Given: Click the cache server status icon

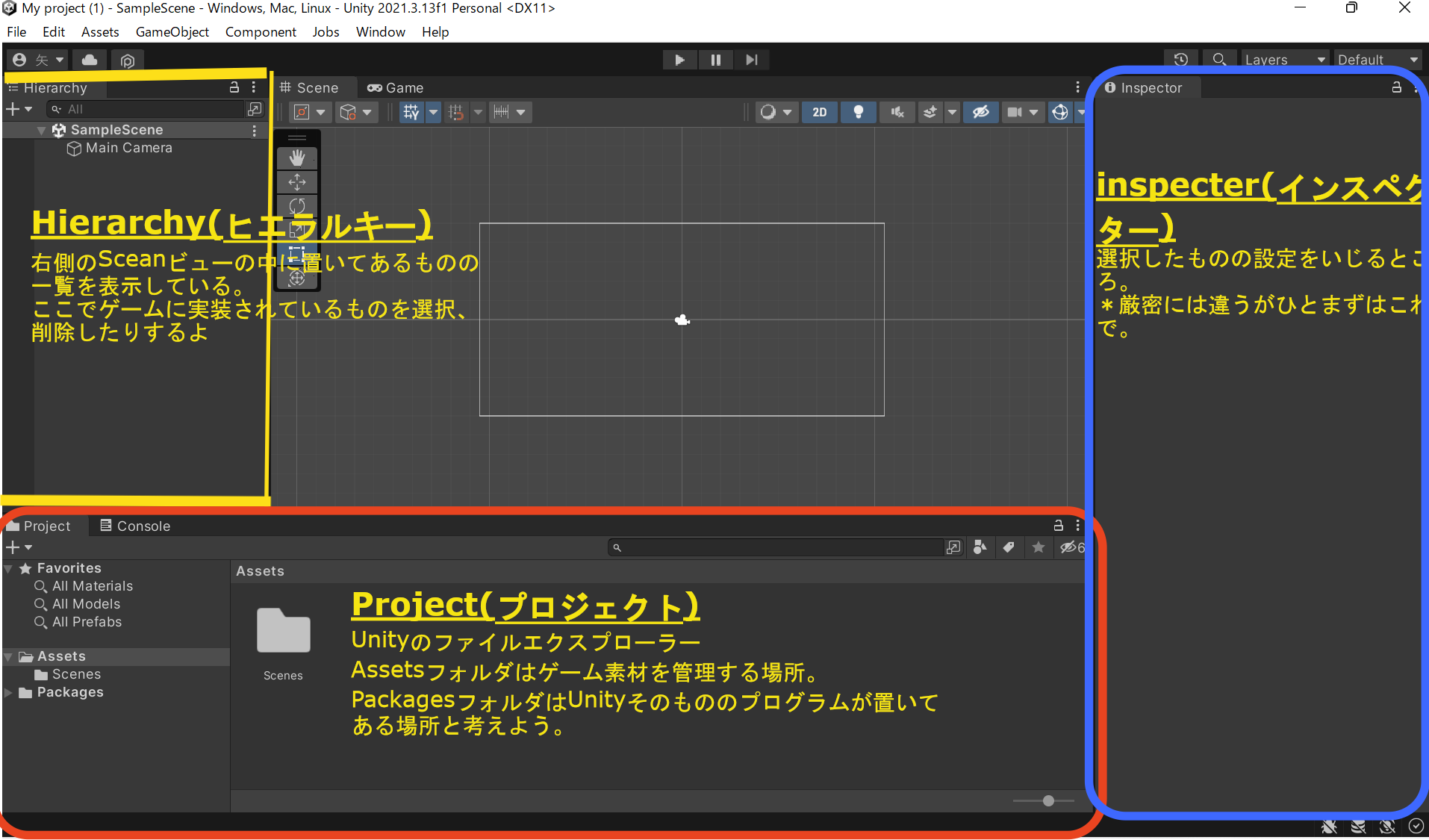Looking at the screenshot, I should pyautogui.click(x=1358, y=827).
